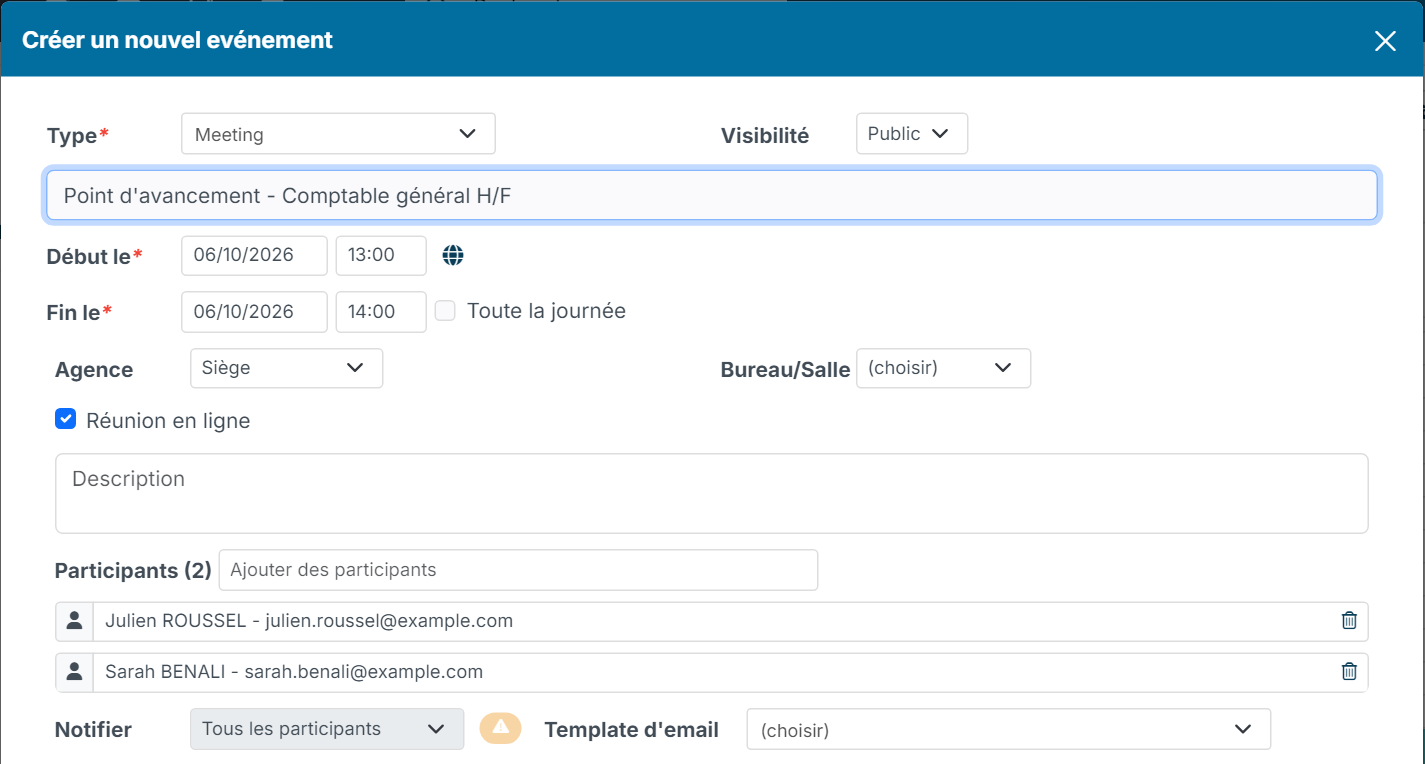Viewport: 1425px width, 764px height.
Task: Click the Toute la journée label
Action: pos(546,311)
